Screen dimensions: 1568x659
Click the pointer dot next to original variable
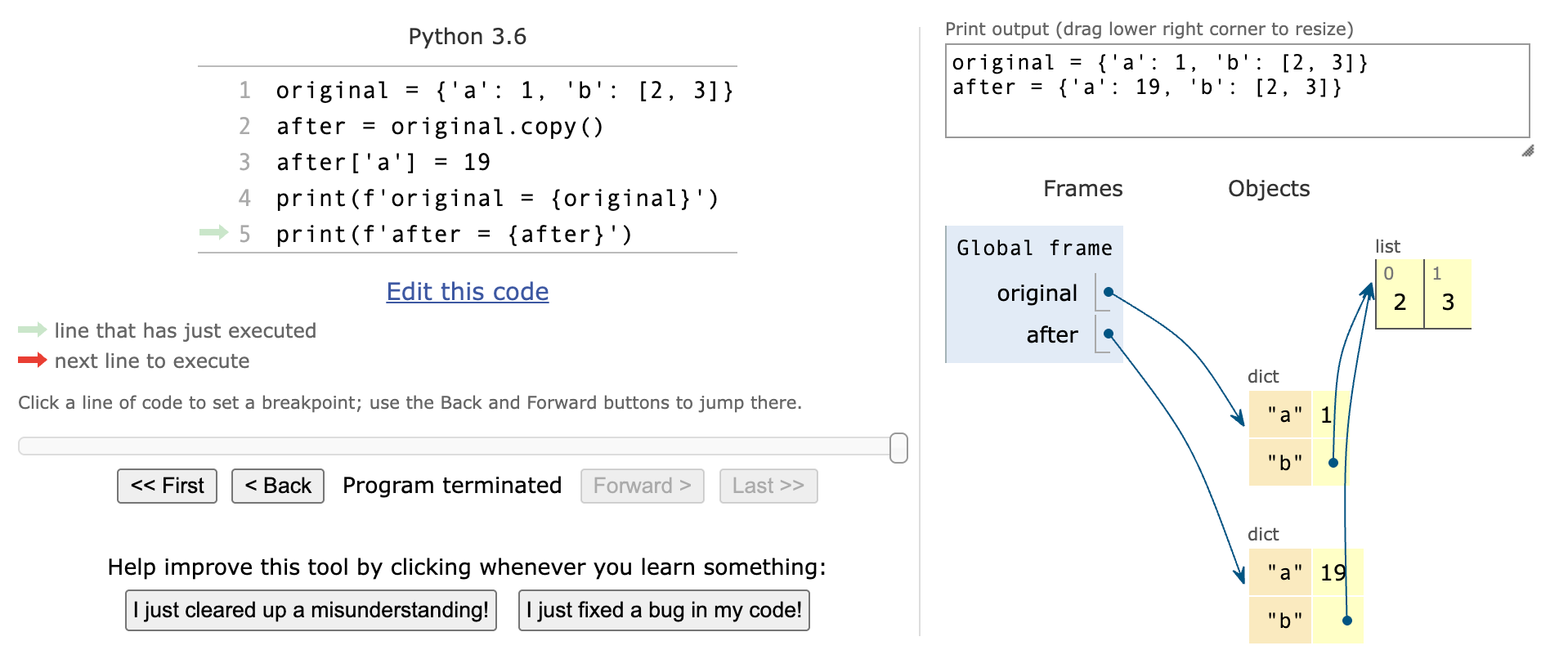pos(1109,292)
